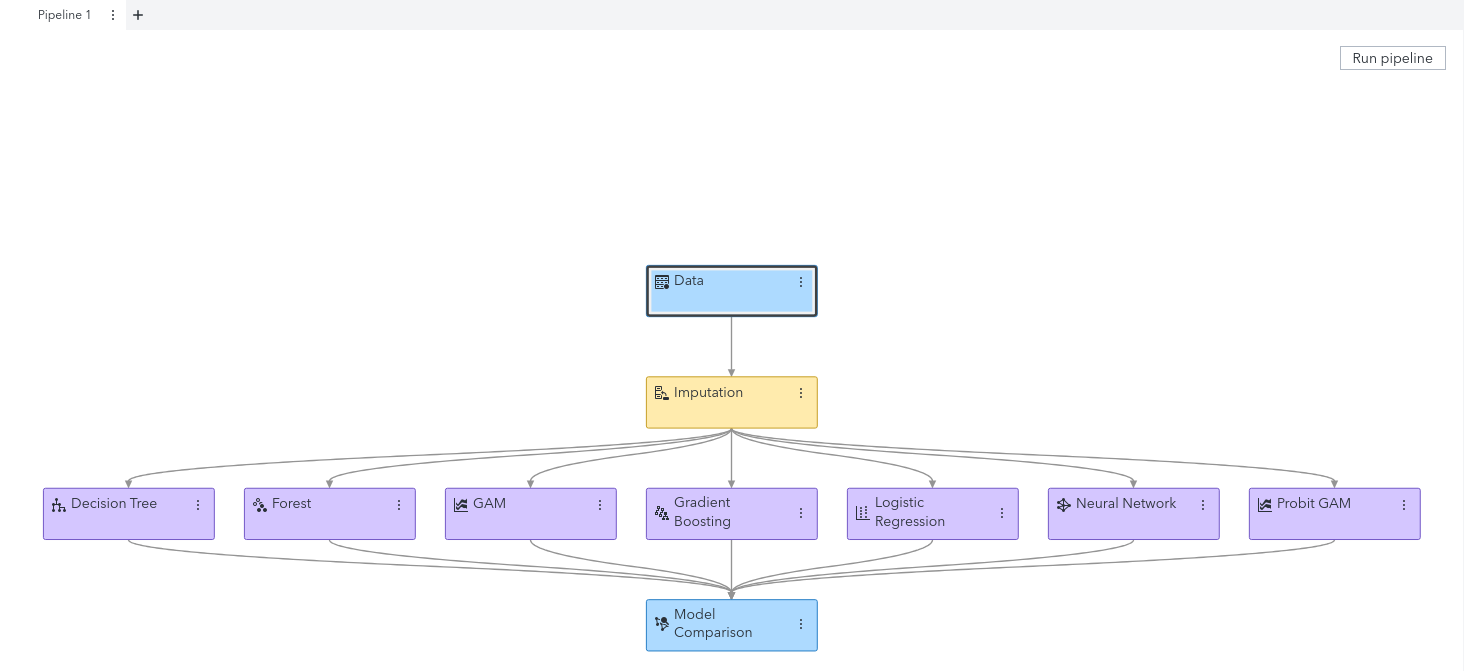Click the Model Comparison node icon
The image size is (1464, 671).
[x=661, y=624]
